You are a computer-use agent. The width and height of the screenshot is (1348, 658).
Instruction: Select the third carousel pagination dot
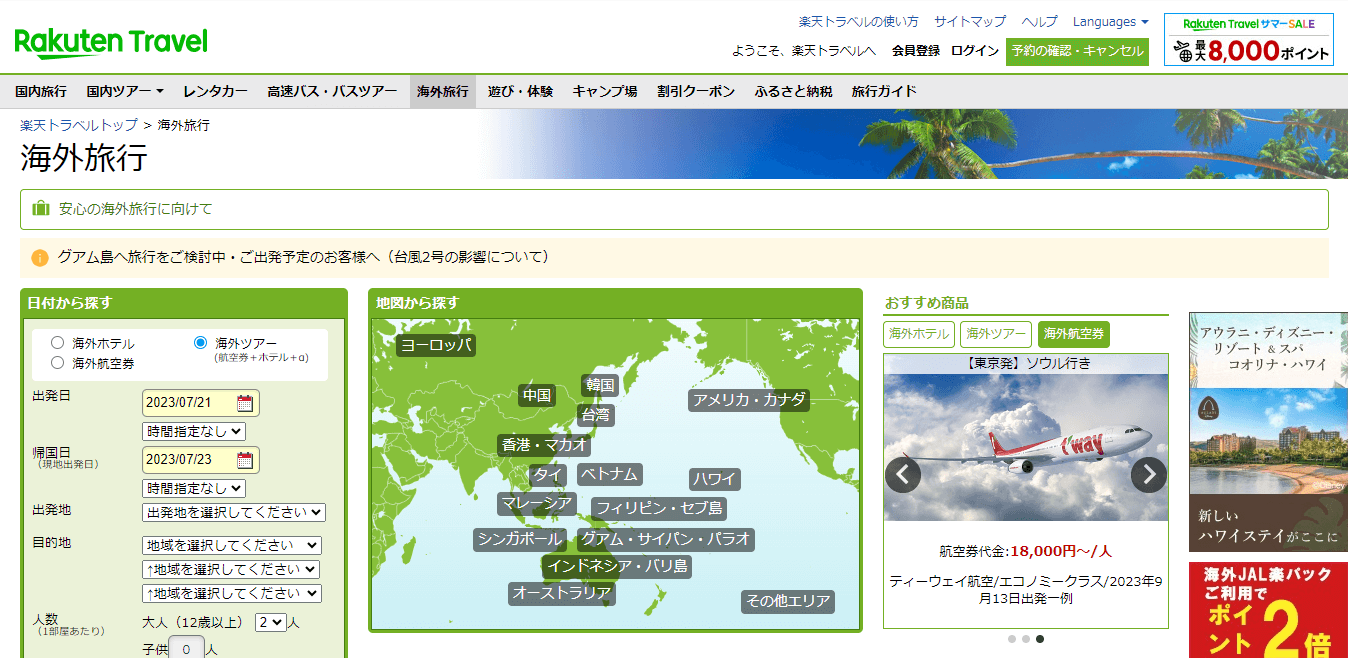pyautogui.click(x=1040, y=639)
